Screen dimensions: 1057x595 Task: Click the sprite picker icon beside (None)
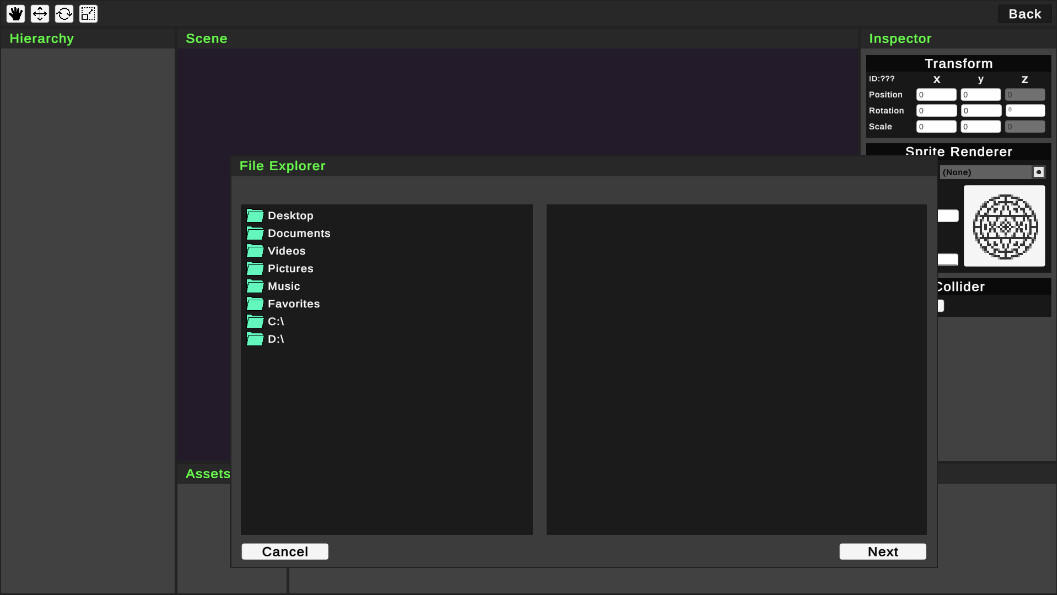pyautogui.click(x=1038, y=172)
